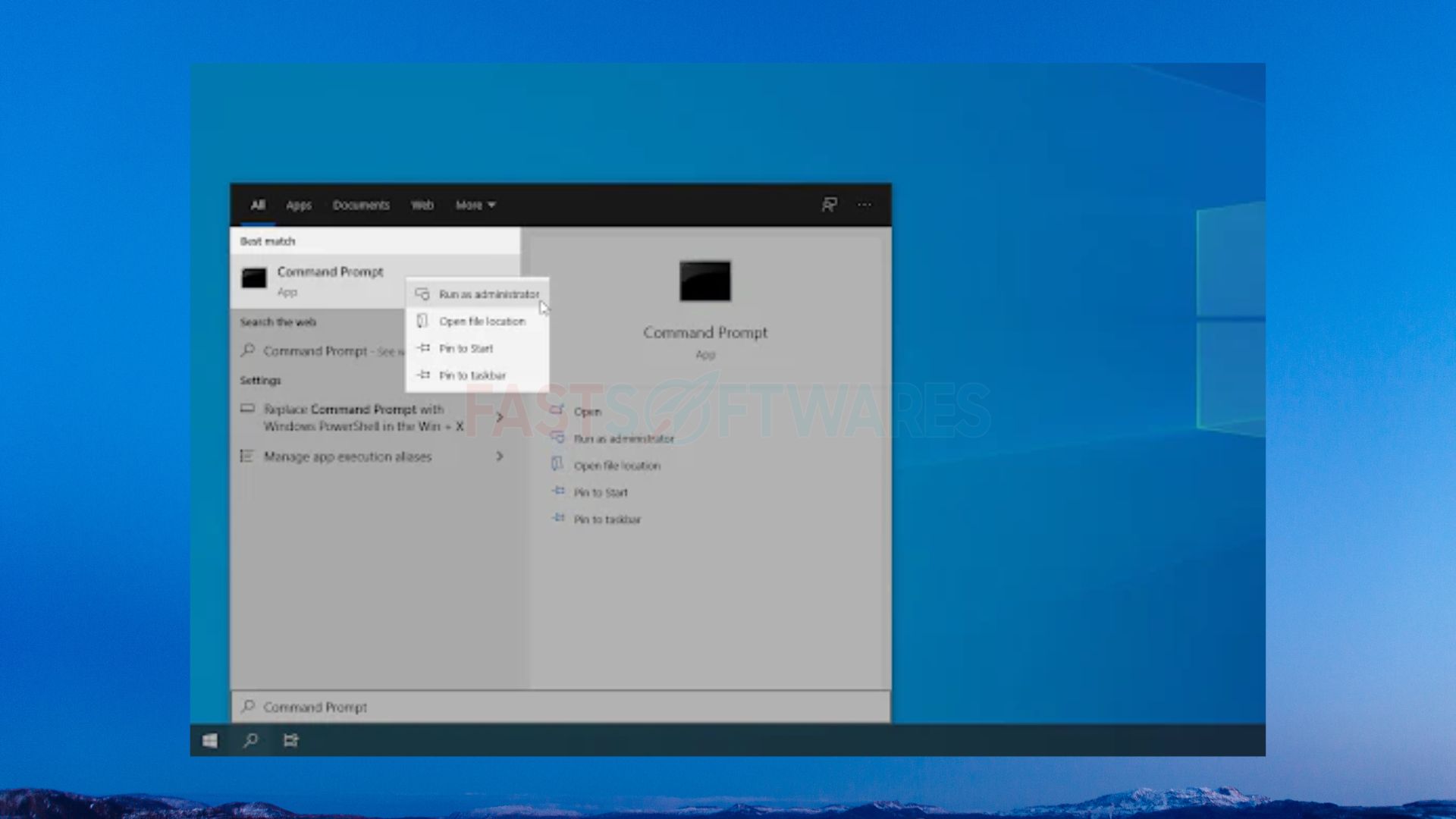
Task: Switch to the Documents tab
Action: 361,205
